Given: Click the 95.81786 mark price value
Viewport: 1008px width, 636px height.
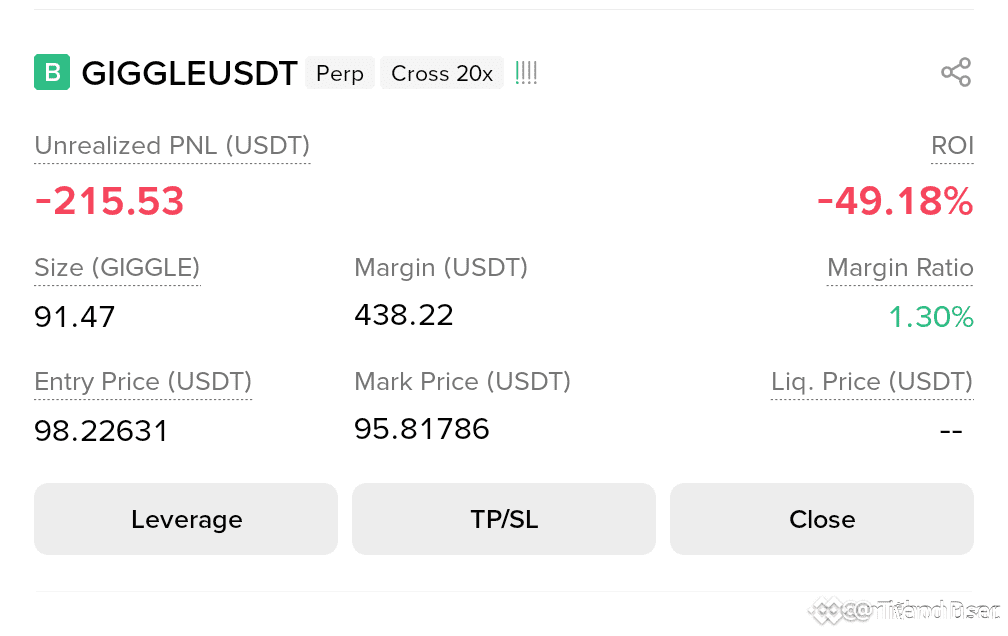Looking at the screenshot, I should pyautogui.click(x=422, y=429).
